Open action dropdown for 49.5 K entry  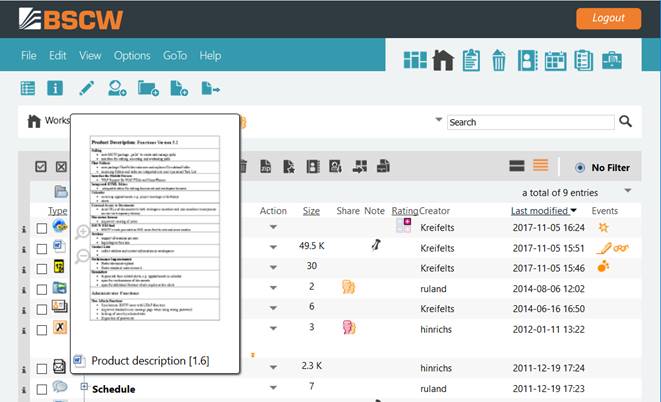(273, 246)
